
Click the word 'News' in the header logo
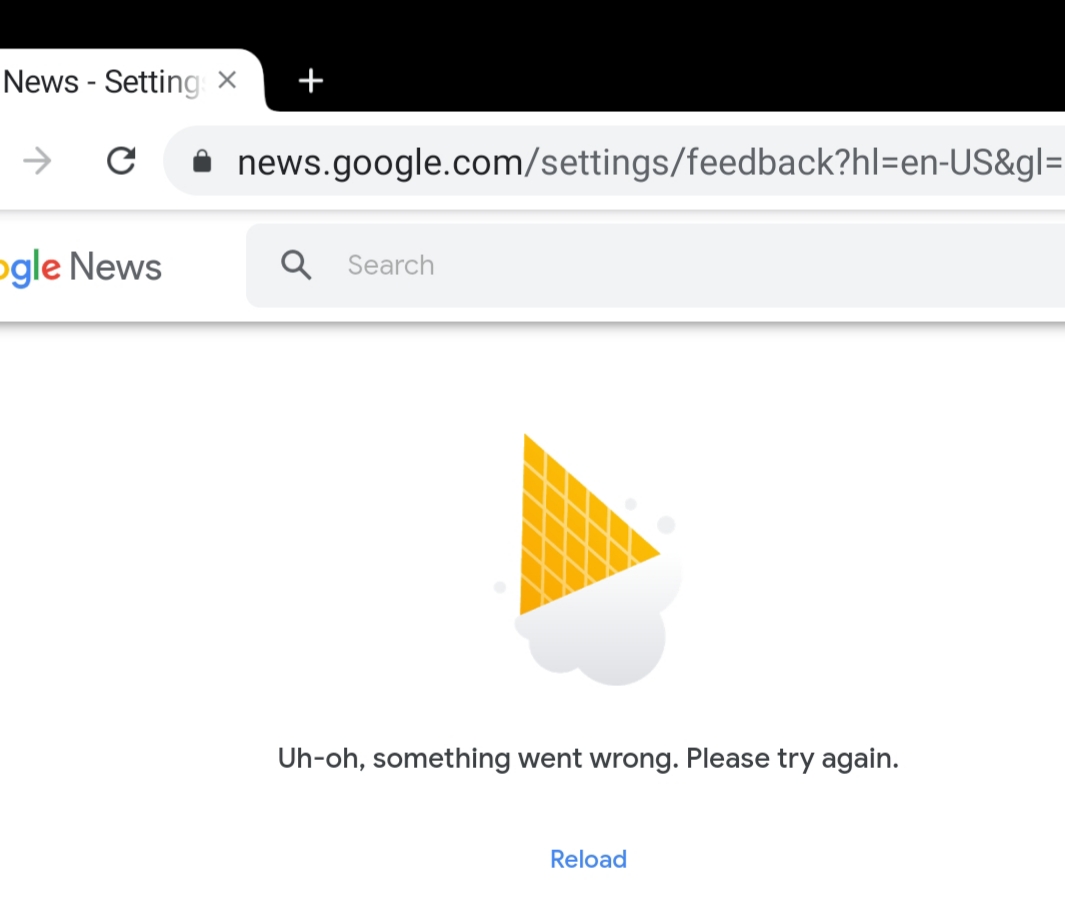116,267
